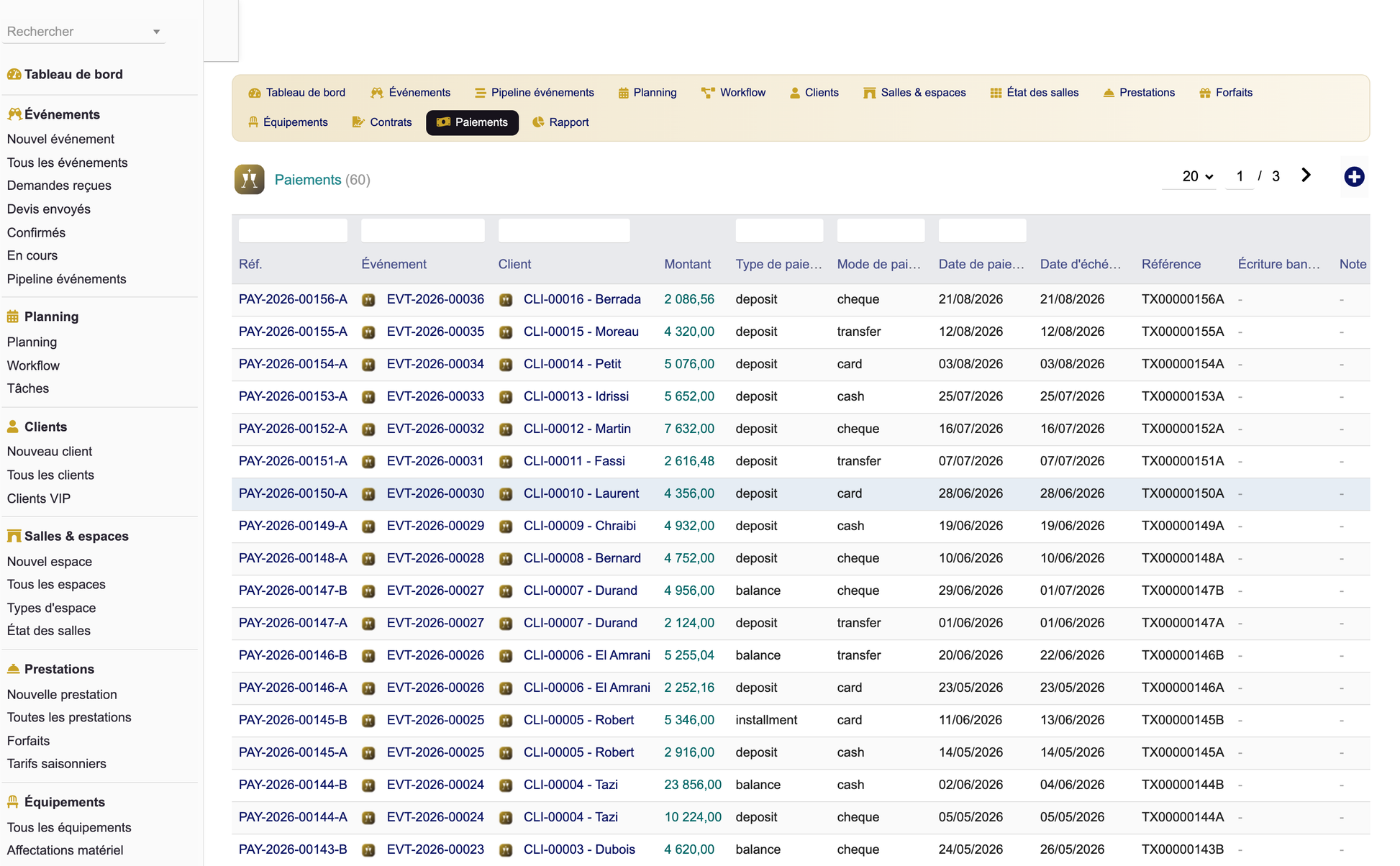Click the Équipements chair icon in the sidebar
This screenshot has width=1400, height=866.
point(13,802)
